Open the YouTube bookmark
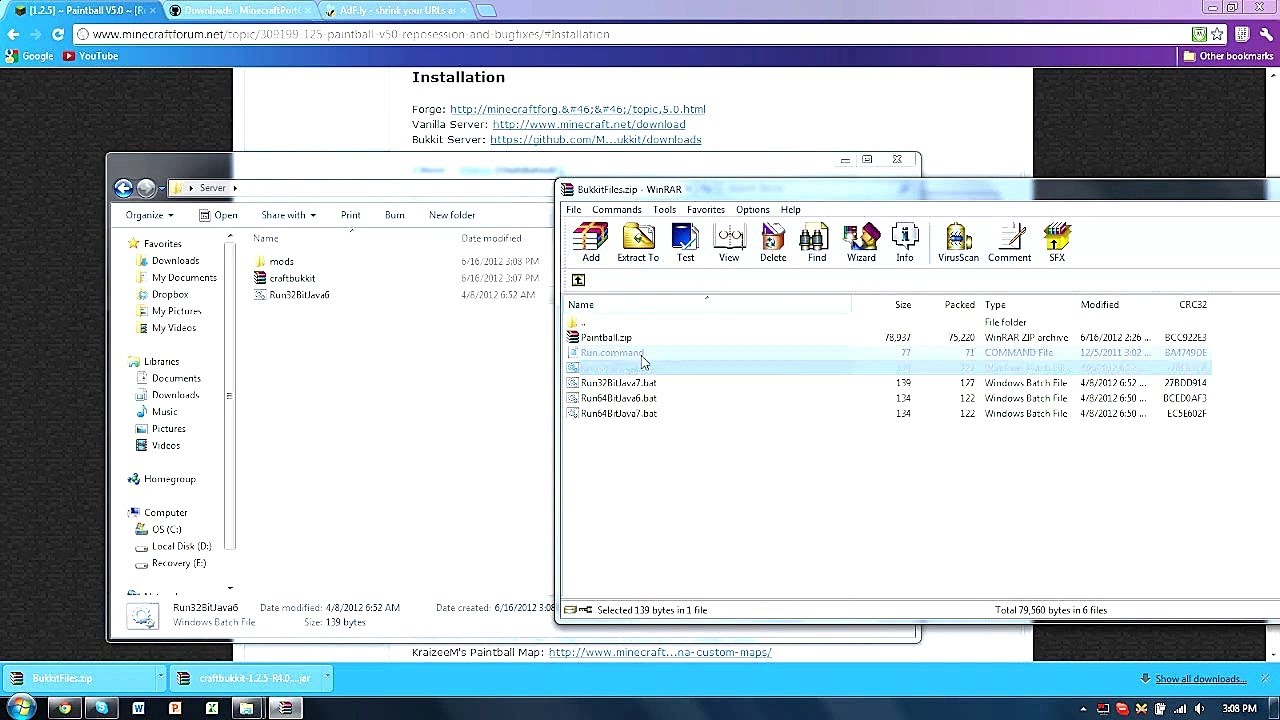The height and width of the screenshot is (720, 1280). pyautogui.click(x=91, y=56)
